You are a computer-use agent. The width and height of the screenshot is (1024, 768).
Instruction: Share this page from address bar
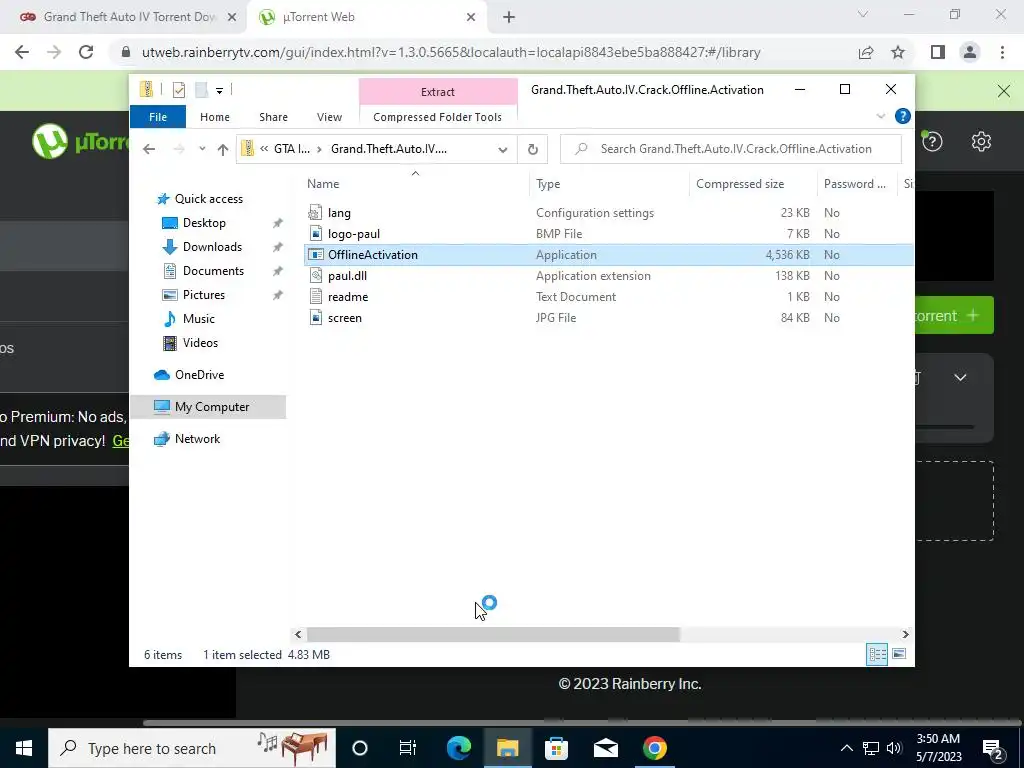pyautogui.click(x=866, y=52)
